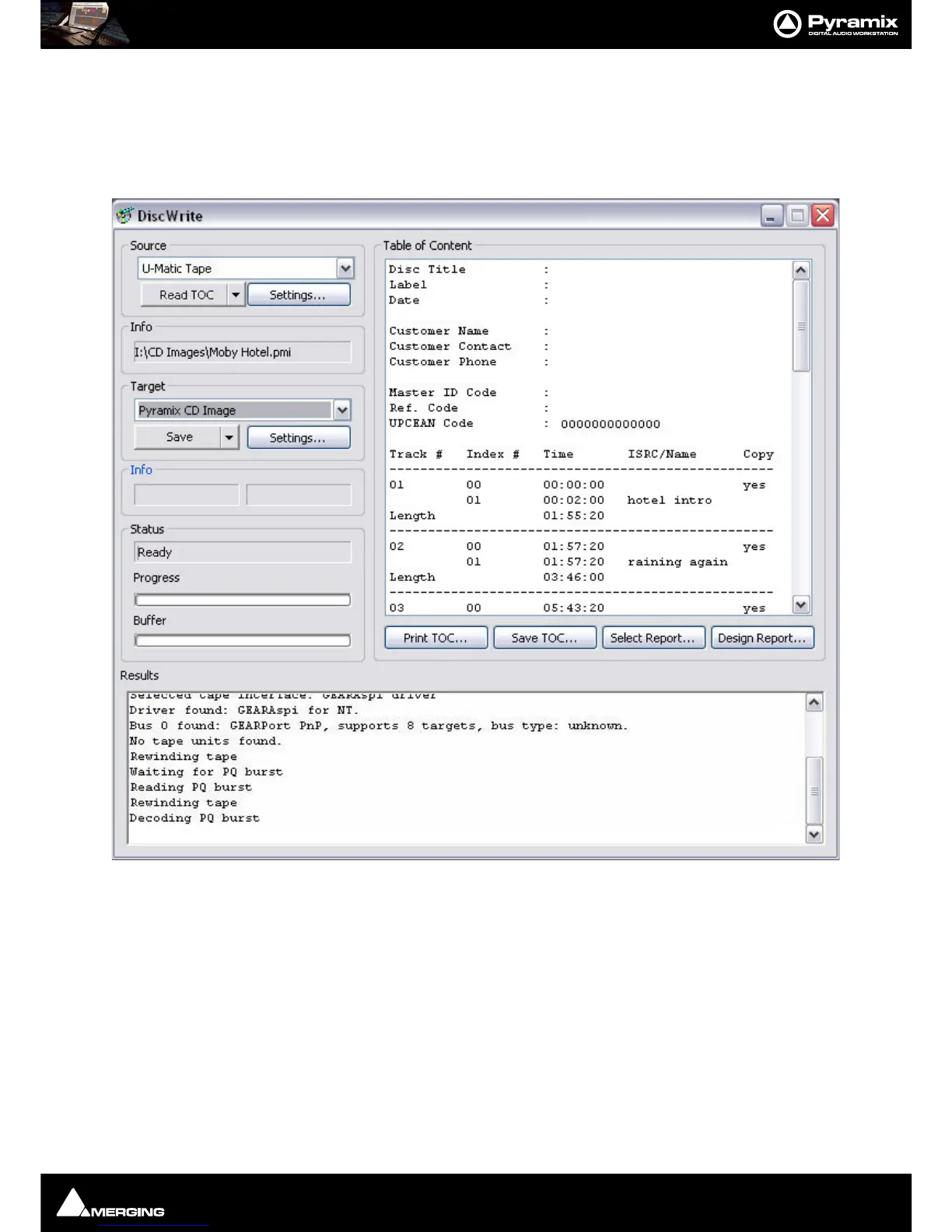
Task: Click the Progress bar in Status
Action: [x=242, y=600]
